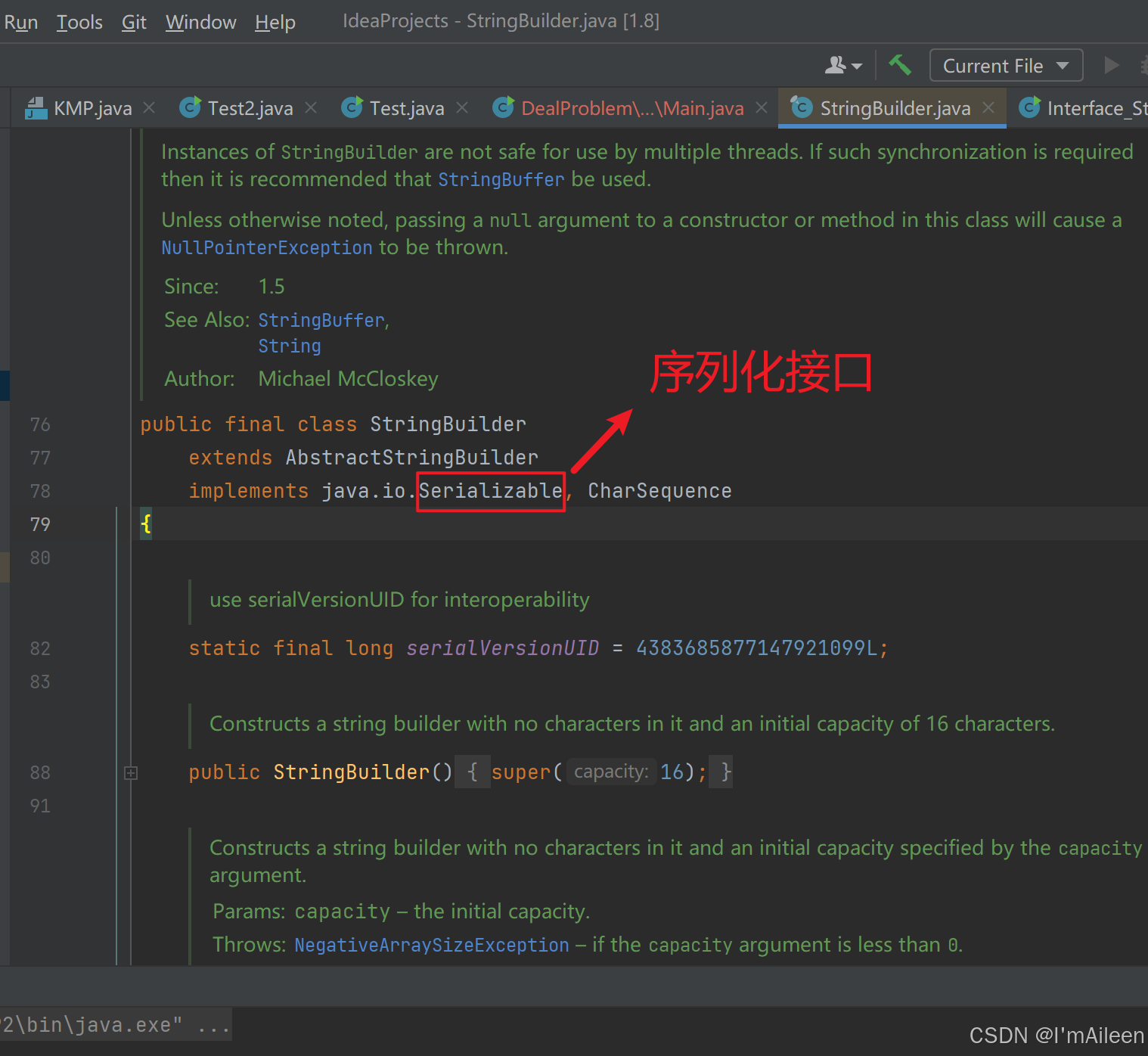Expand the folded StringBuilder() constructor
The width and height of the screenshot is (1148, 1056).
click(131, 772)
